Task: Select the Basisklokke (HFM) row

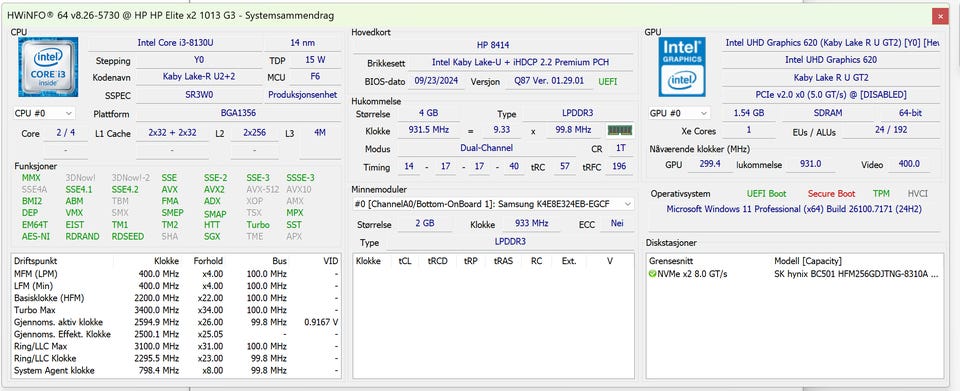Action: click(176, 298)
